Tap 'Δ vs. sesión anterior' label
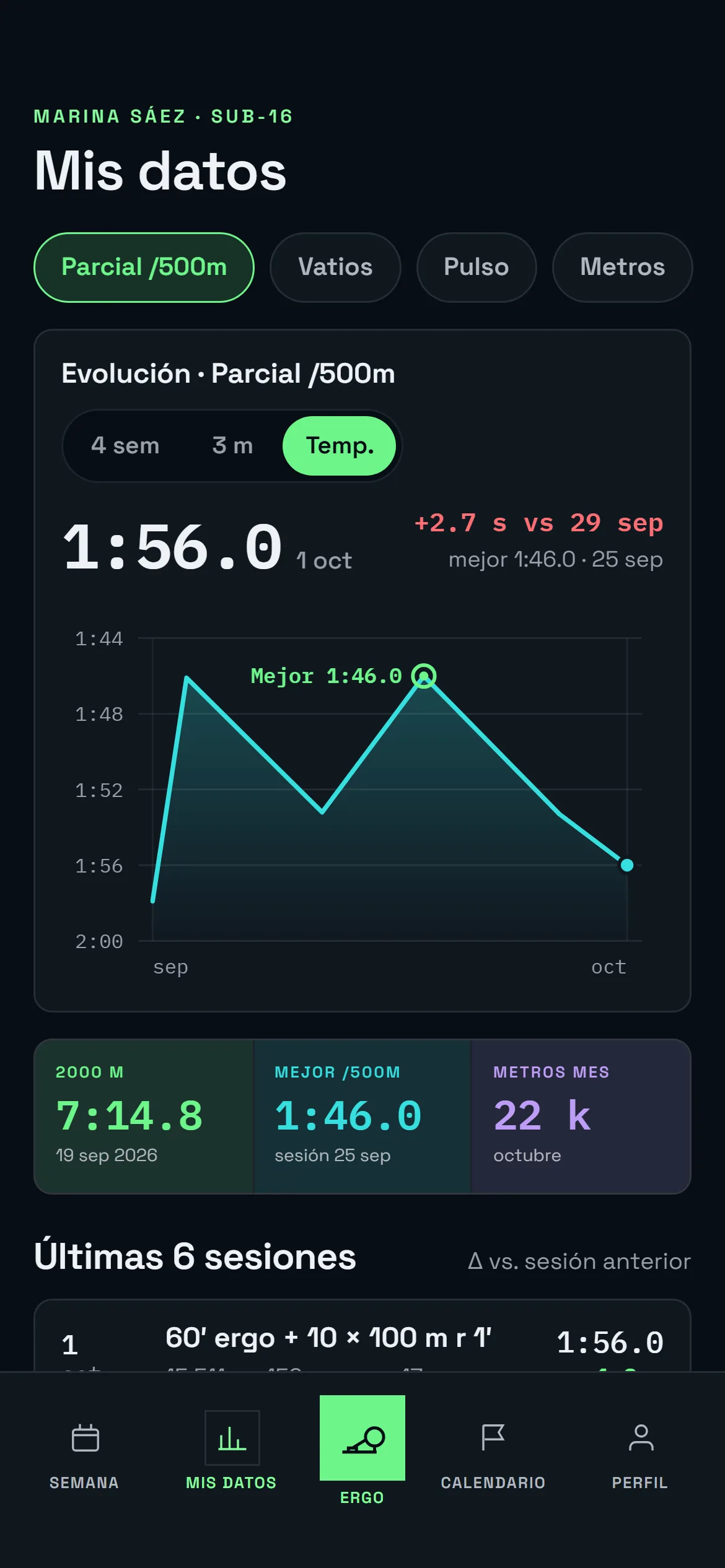 (579, 1261)
